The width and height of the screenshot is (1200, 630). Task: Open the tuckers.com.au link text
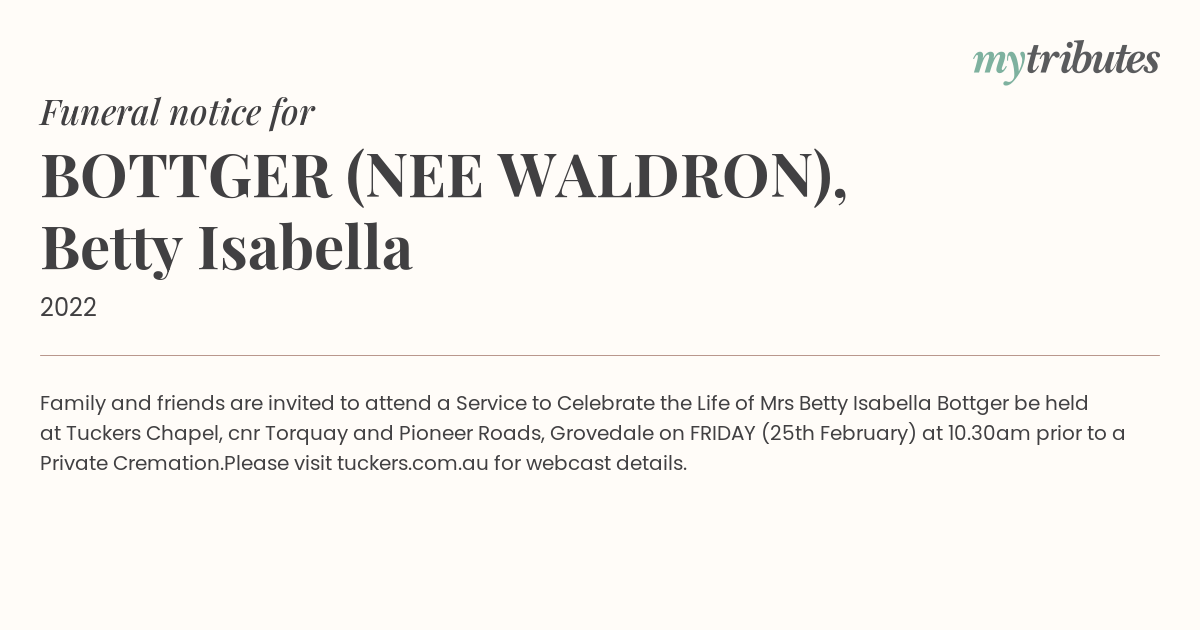(413, 463)
